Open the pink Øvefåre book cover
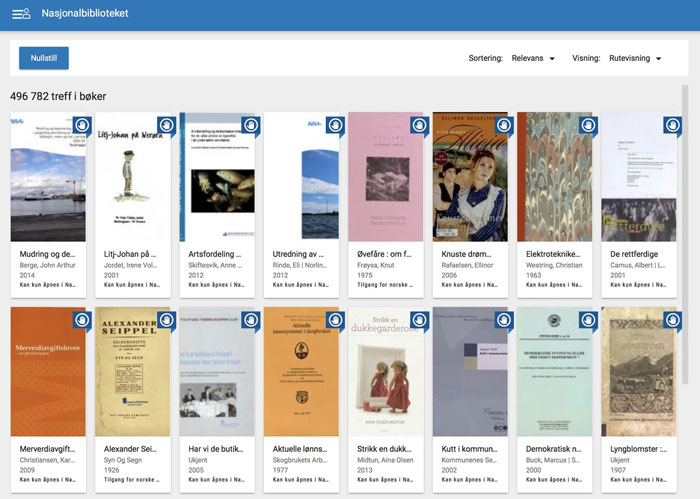Image resolution: width=700 pixels, height=499 pixels. click(386, 177)
